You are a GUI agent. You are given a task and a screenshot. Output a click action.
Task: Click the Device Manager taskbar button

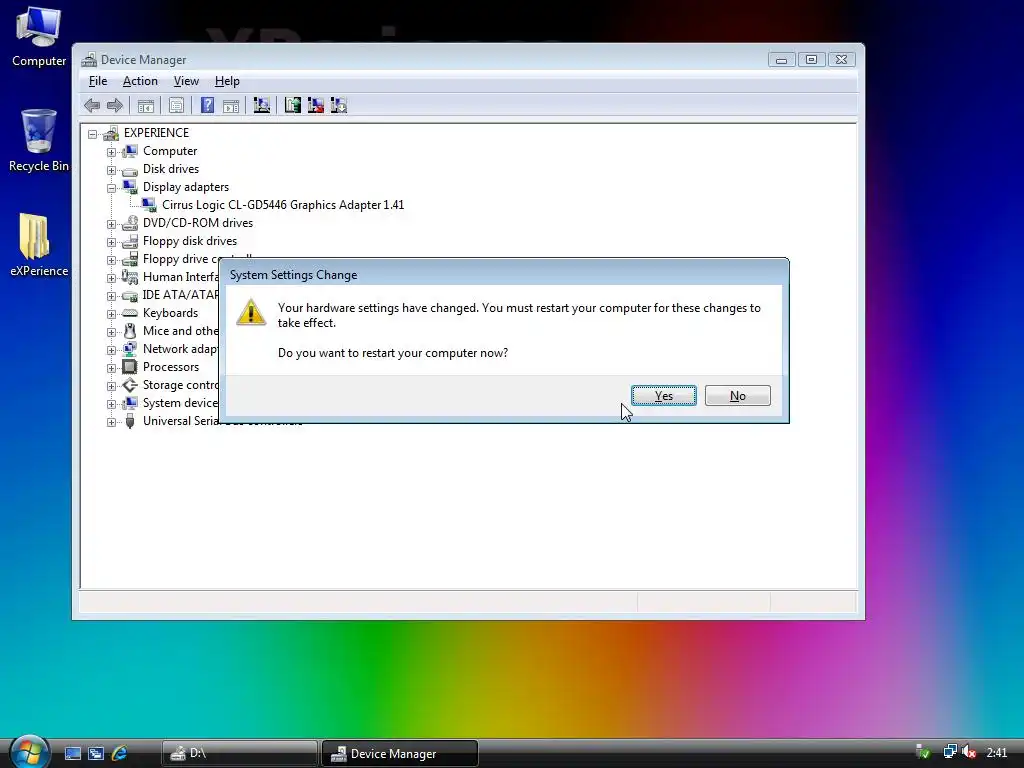(x=400, y=754)
